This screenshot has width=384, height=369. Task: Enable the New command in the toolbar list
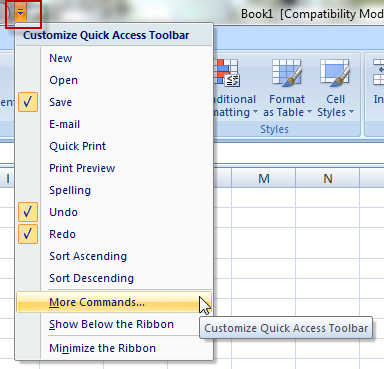pos(114,58)
